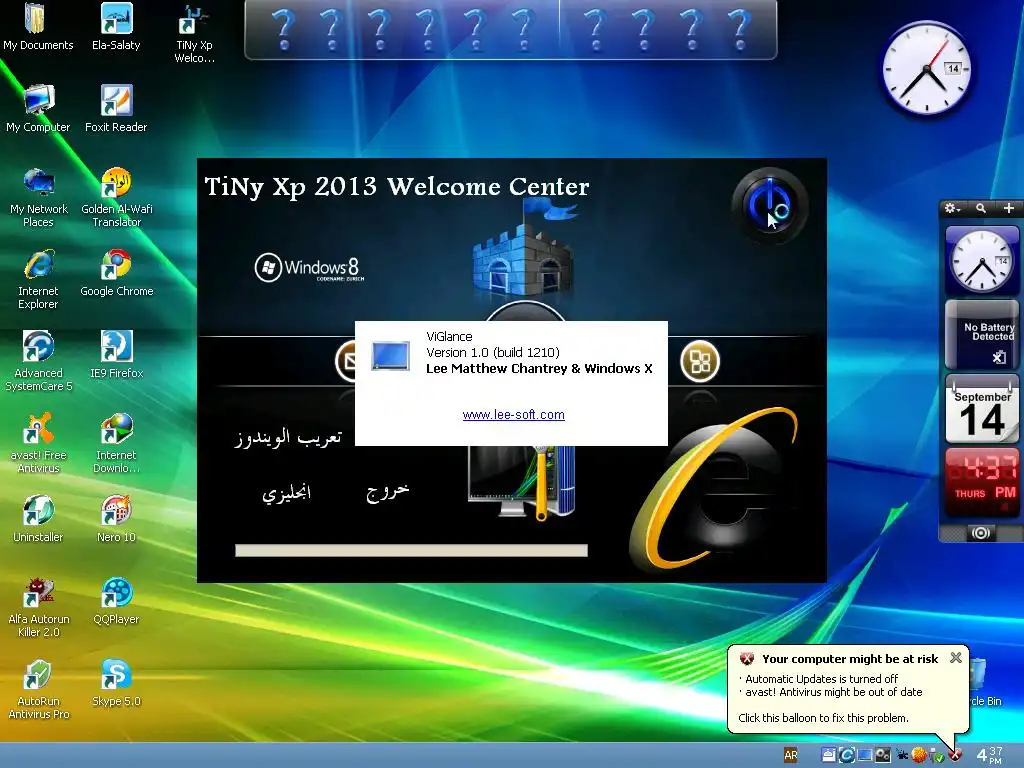Image resolution: width=1024 pixels, height=768 pixels.
Task: Click the انجليزي option
Action: click(286, 492)
